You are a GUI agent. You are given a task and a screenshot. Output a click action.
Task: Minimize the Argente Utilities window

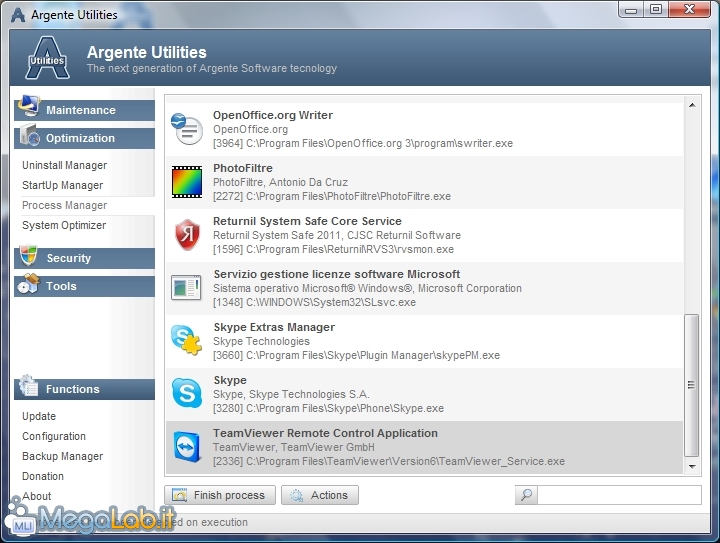[x=631, y=10]
